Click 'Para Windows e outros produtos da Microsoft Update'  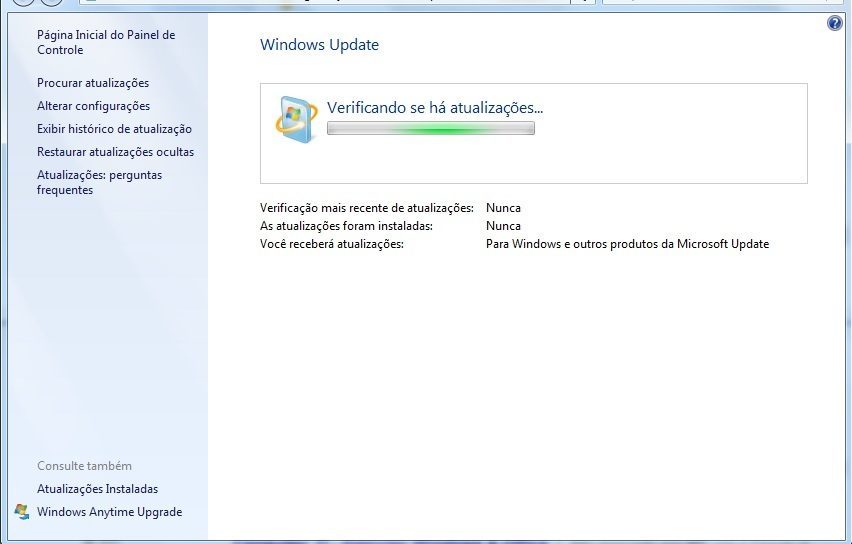627,244
